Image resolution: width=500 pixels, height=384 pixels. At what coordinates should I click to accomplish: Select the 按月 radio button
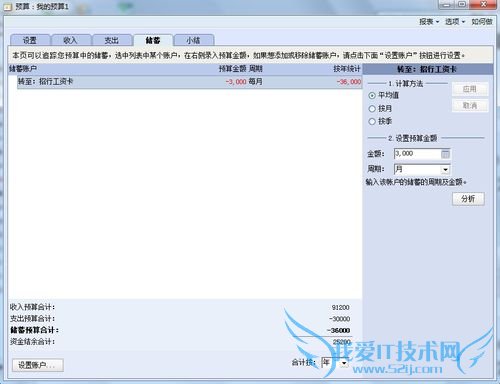pyautogui.click(x=372, y=109)
